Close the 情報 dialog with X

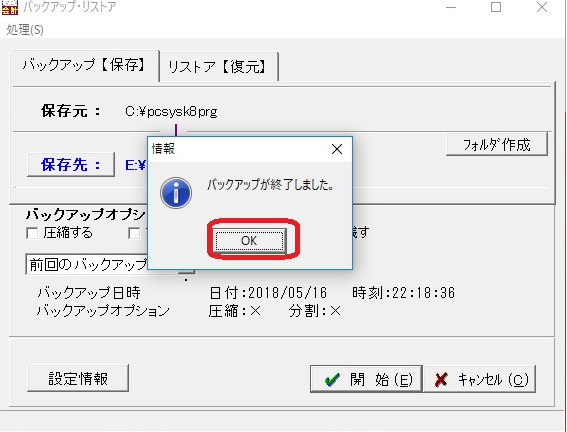coord(337,149)
